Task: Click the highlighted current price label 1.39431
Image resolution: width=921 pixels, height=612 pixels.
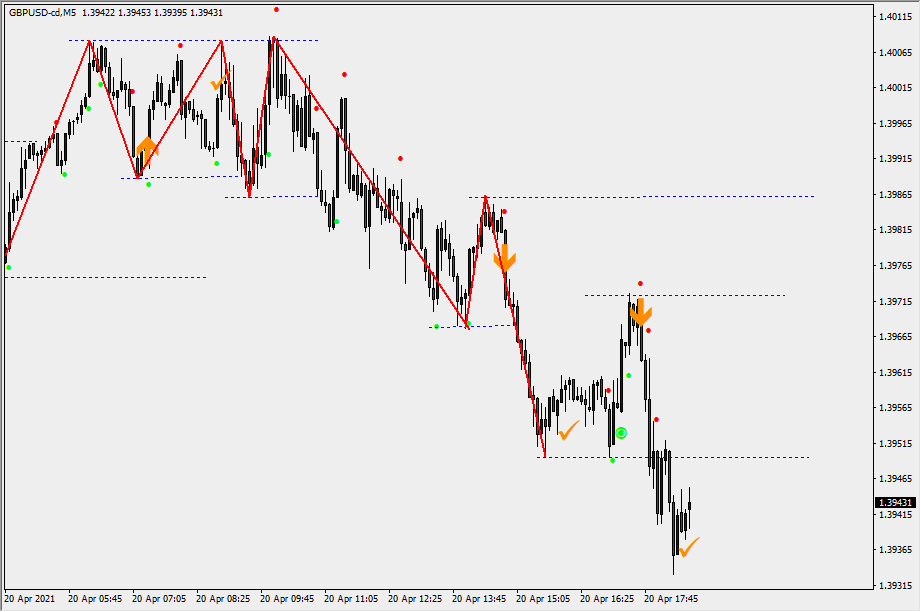Action: coord(896,502)
